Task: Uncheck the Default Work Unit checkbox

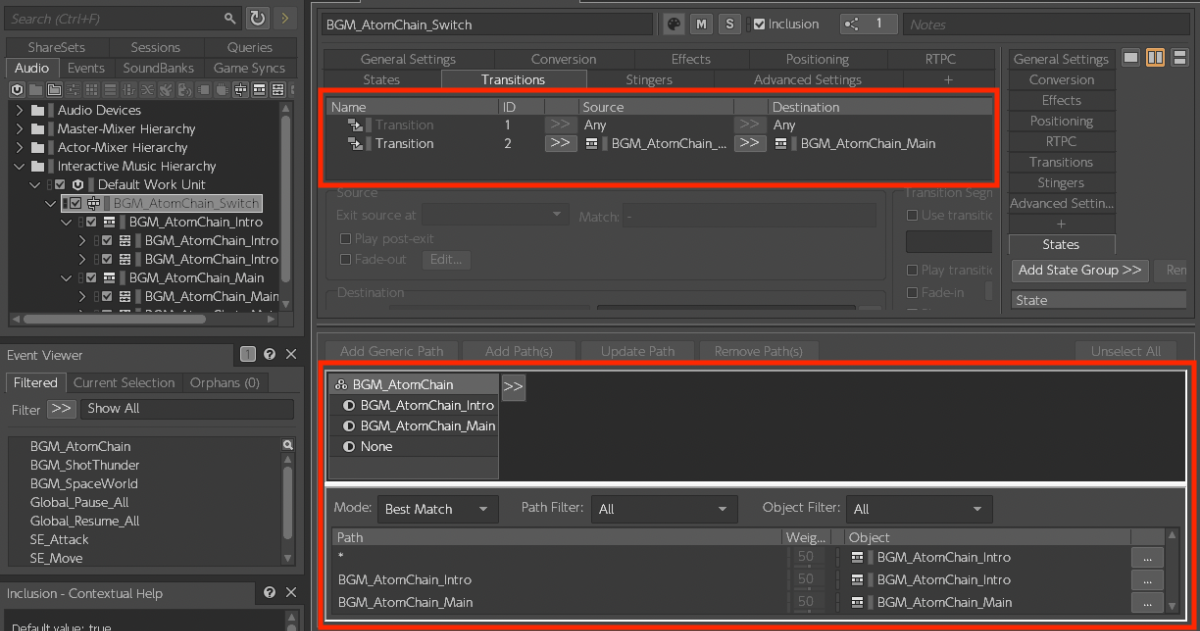Action: click(x=60, y=185)
